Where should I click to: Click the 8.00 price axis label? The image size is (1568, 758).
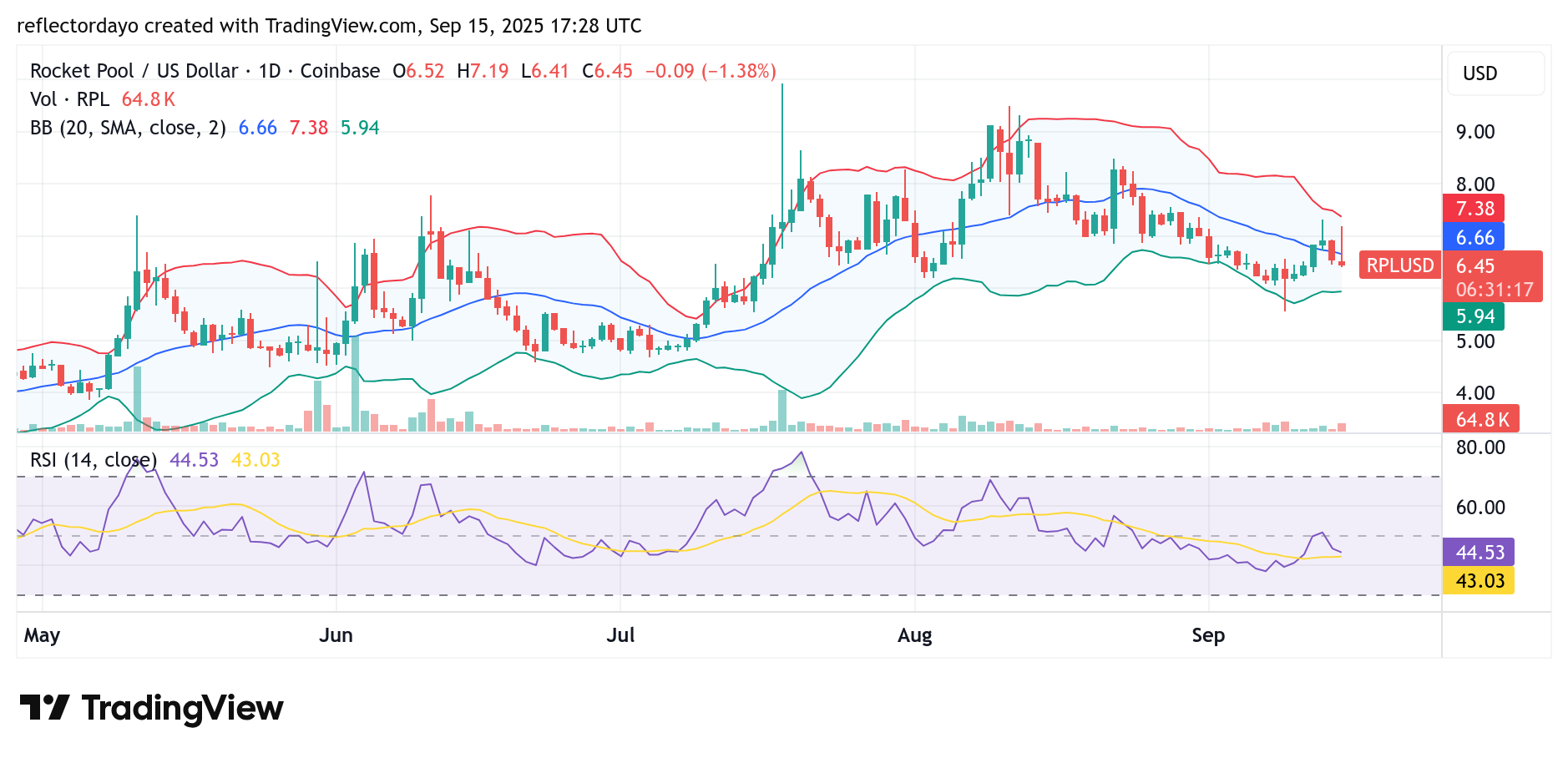(1475, 184)
